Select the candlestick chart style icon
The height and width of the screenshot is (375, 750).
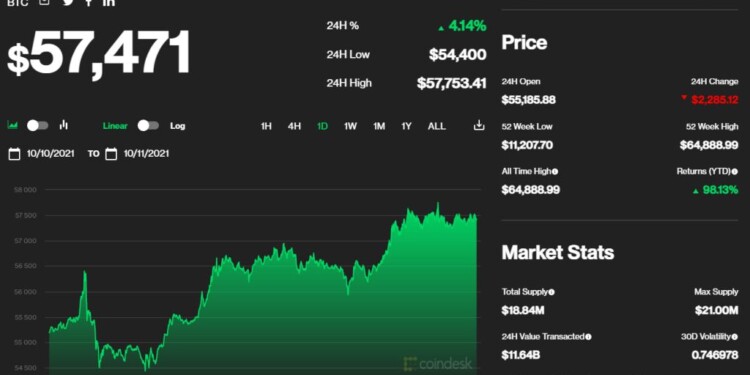click(x=64, y=125)
